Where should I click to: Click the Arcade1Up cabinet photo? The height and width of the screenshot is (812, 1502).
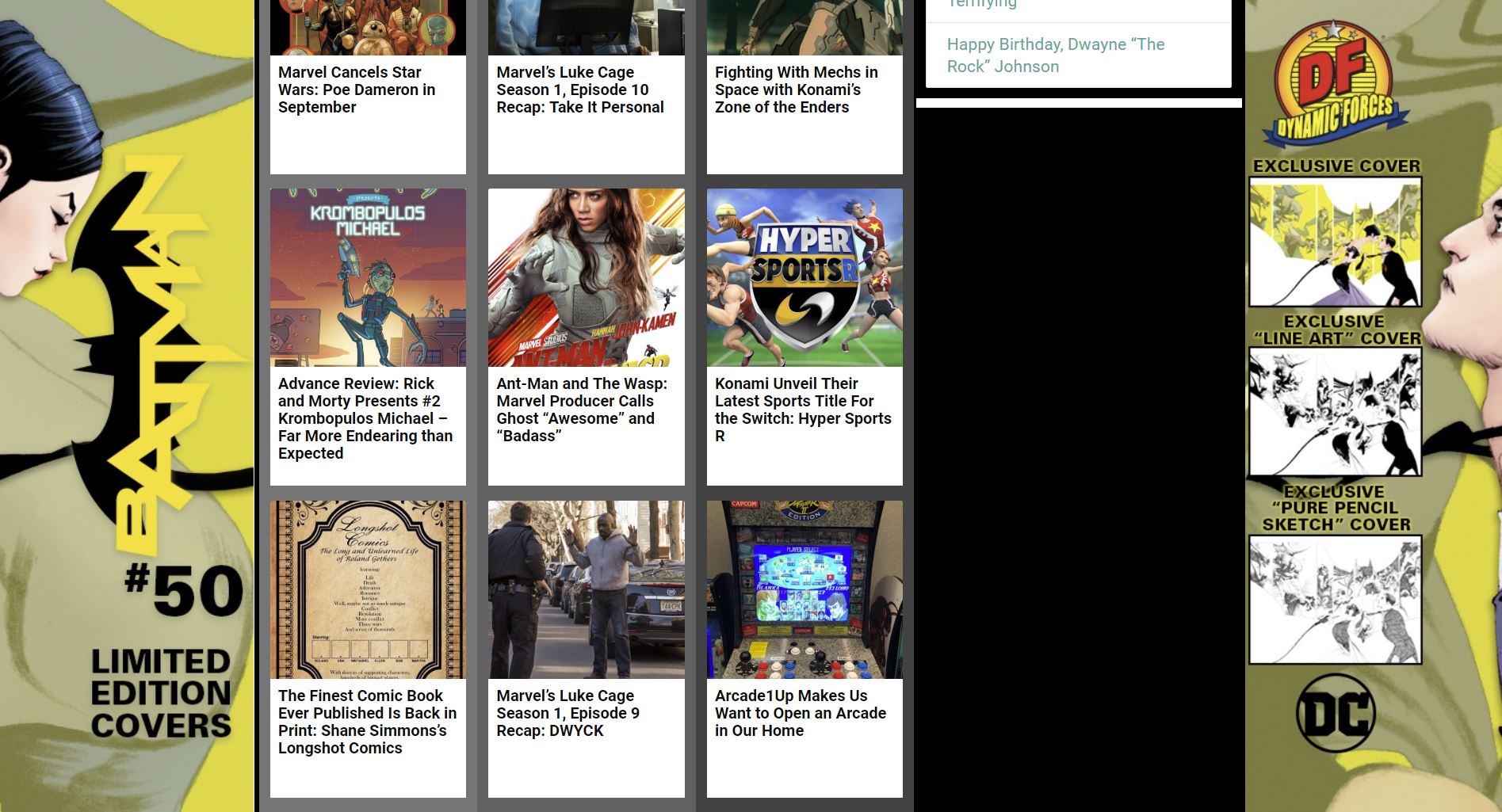pyautogui.click(x=804, y=589)
